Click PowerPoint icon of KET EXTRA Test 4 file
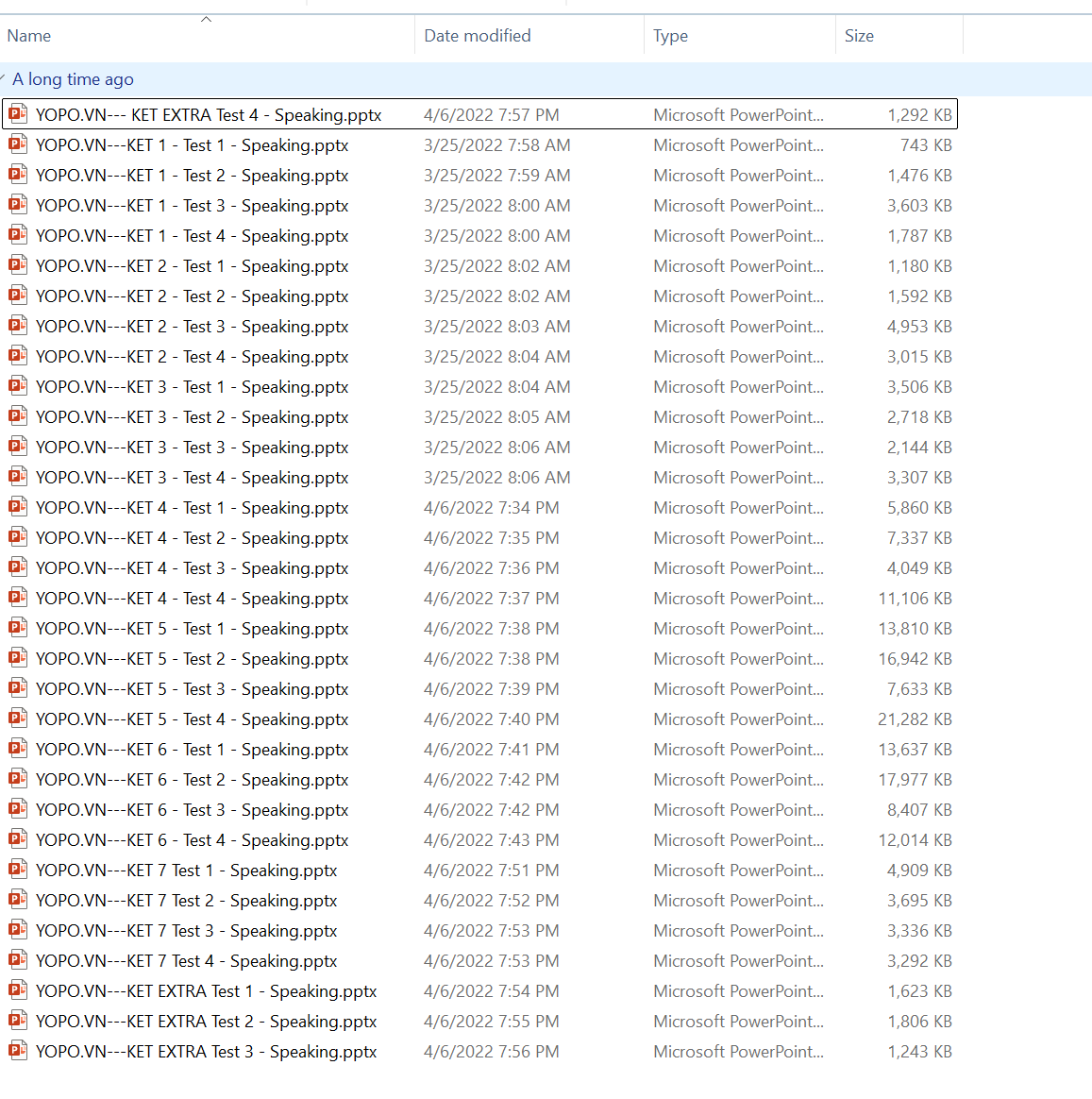This screenshot has width=1092, height=1099. pyautogui.click(x=17, y=114)
